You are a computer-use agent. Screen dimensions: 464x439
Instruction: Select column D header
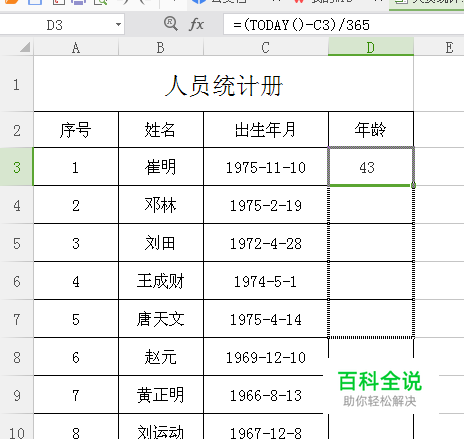(x=371, y=47)
